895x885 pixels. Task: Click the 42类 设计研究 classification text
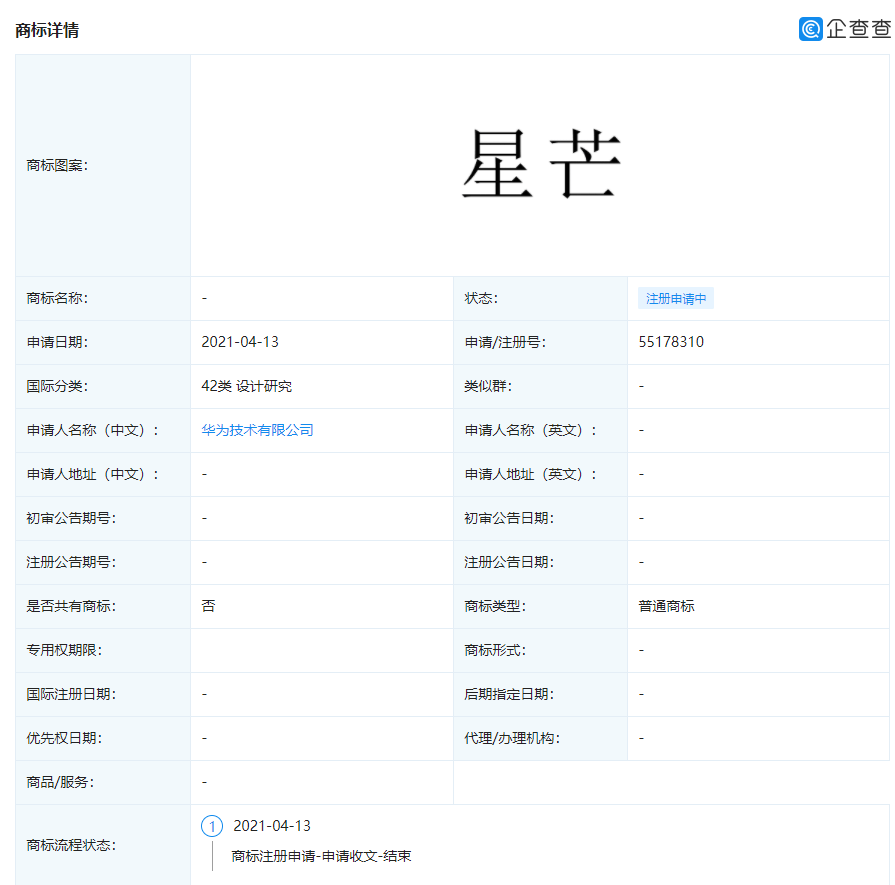tap(246, 386)
